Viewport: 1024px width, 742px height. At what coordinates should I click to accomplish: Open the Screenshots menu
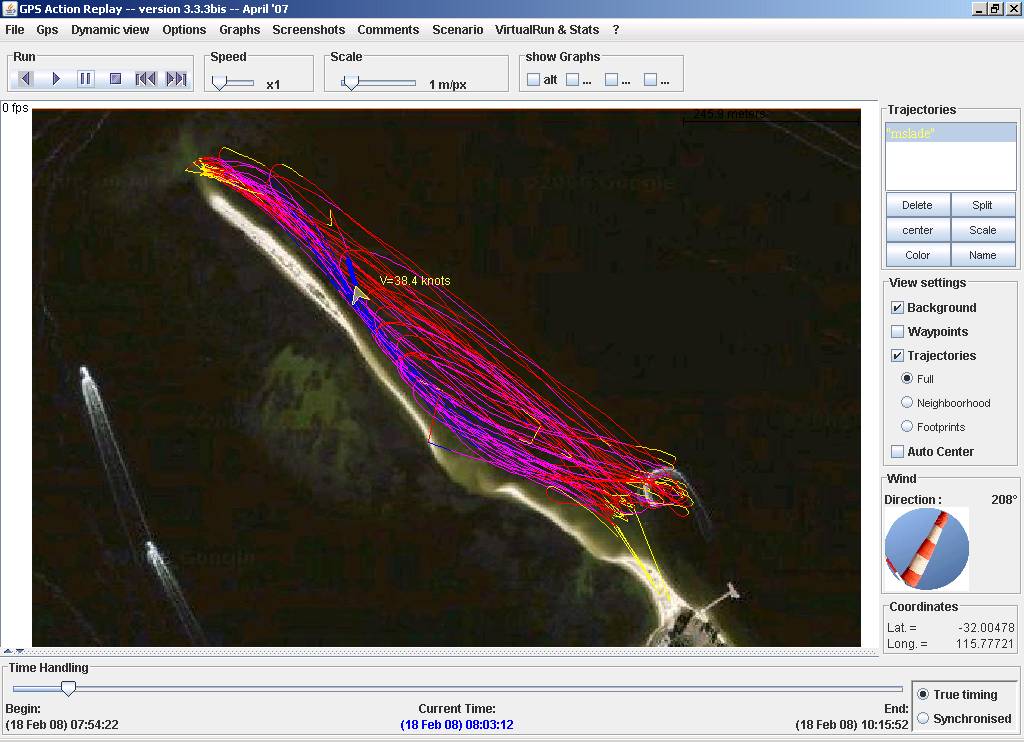pyautogui.click(x=308, y=30)
